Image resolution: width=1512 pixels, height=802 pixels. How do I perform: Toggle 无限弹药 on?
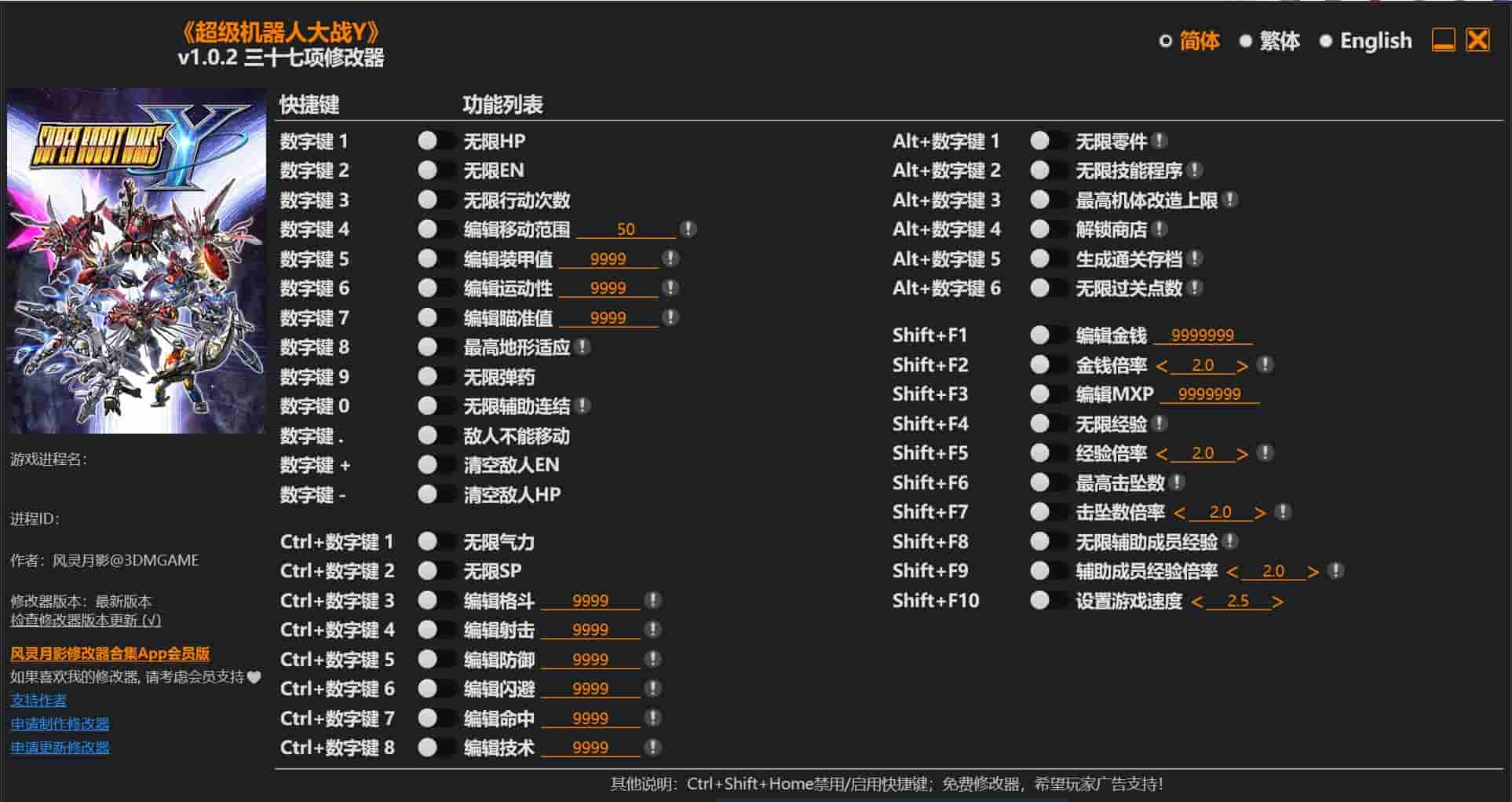point(436,377)
